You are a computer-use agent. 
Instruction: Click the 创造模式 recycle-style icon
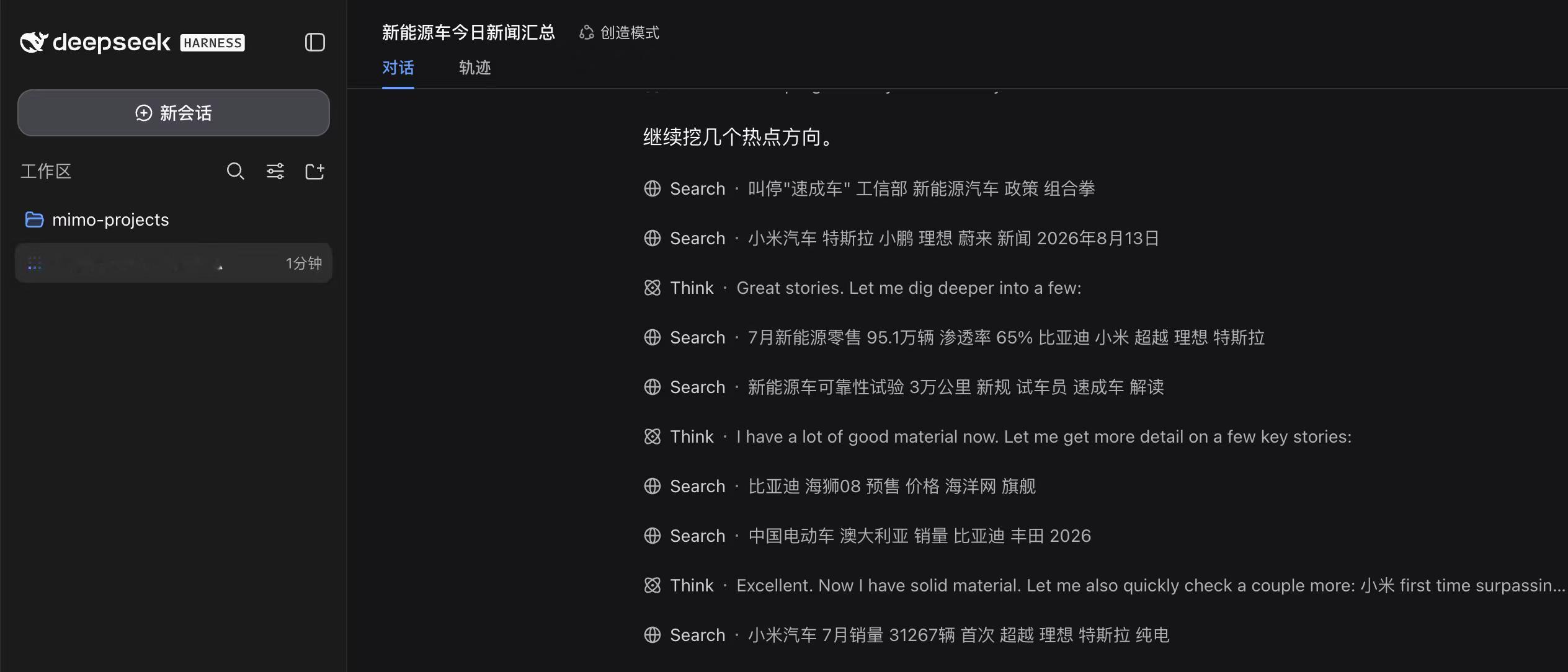[x=586, y=33]
